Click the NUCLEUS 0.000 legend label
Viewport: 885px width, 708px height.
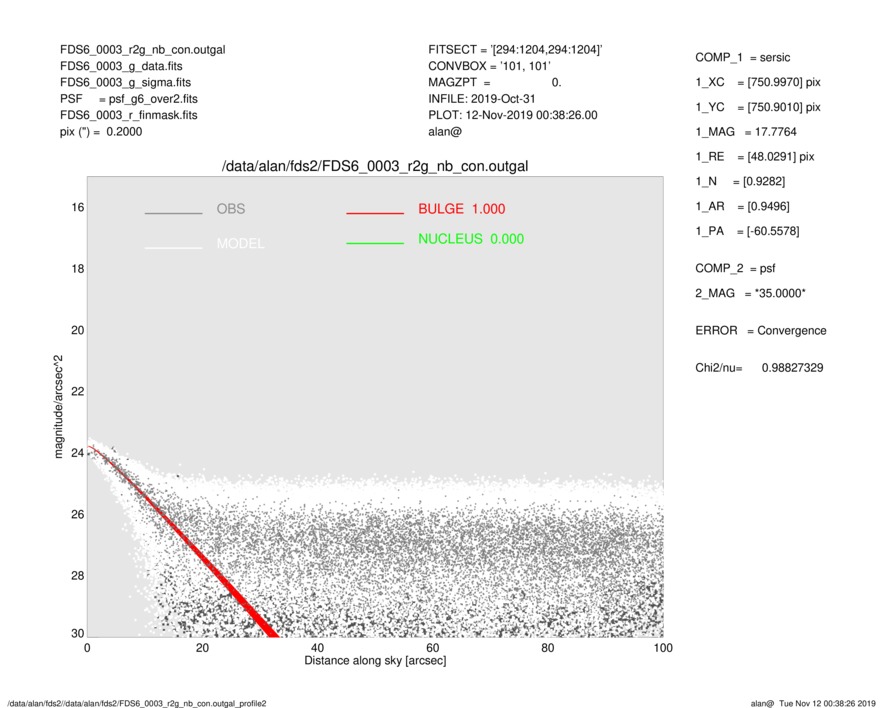(x=471, y=239)
